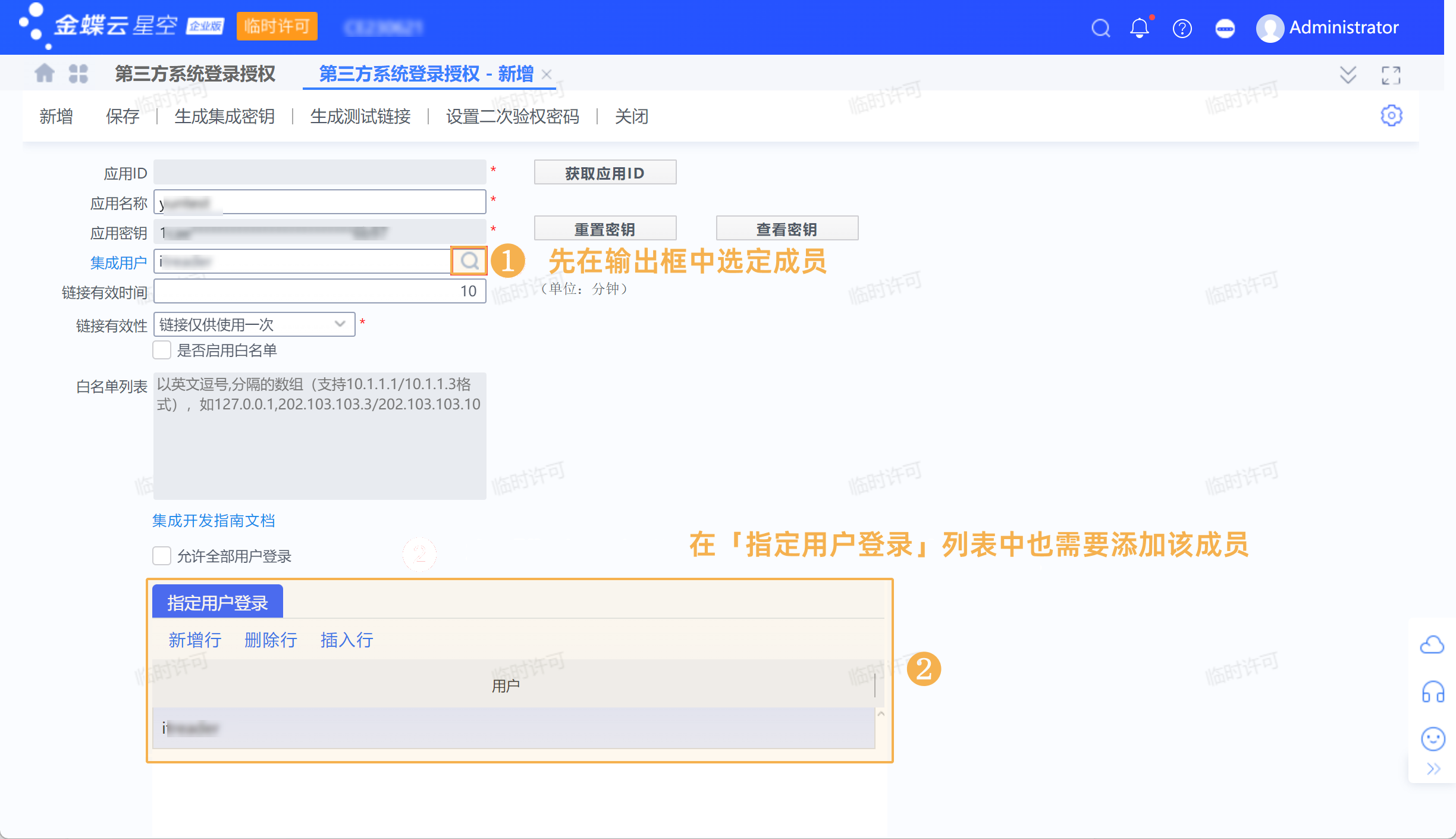Image resolution: width=1456 pixels, height=839 pixels.
Task: Enable the 是否启用白名单 checkbox
Action: pyautogui.click(x=162, y=350)
